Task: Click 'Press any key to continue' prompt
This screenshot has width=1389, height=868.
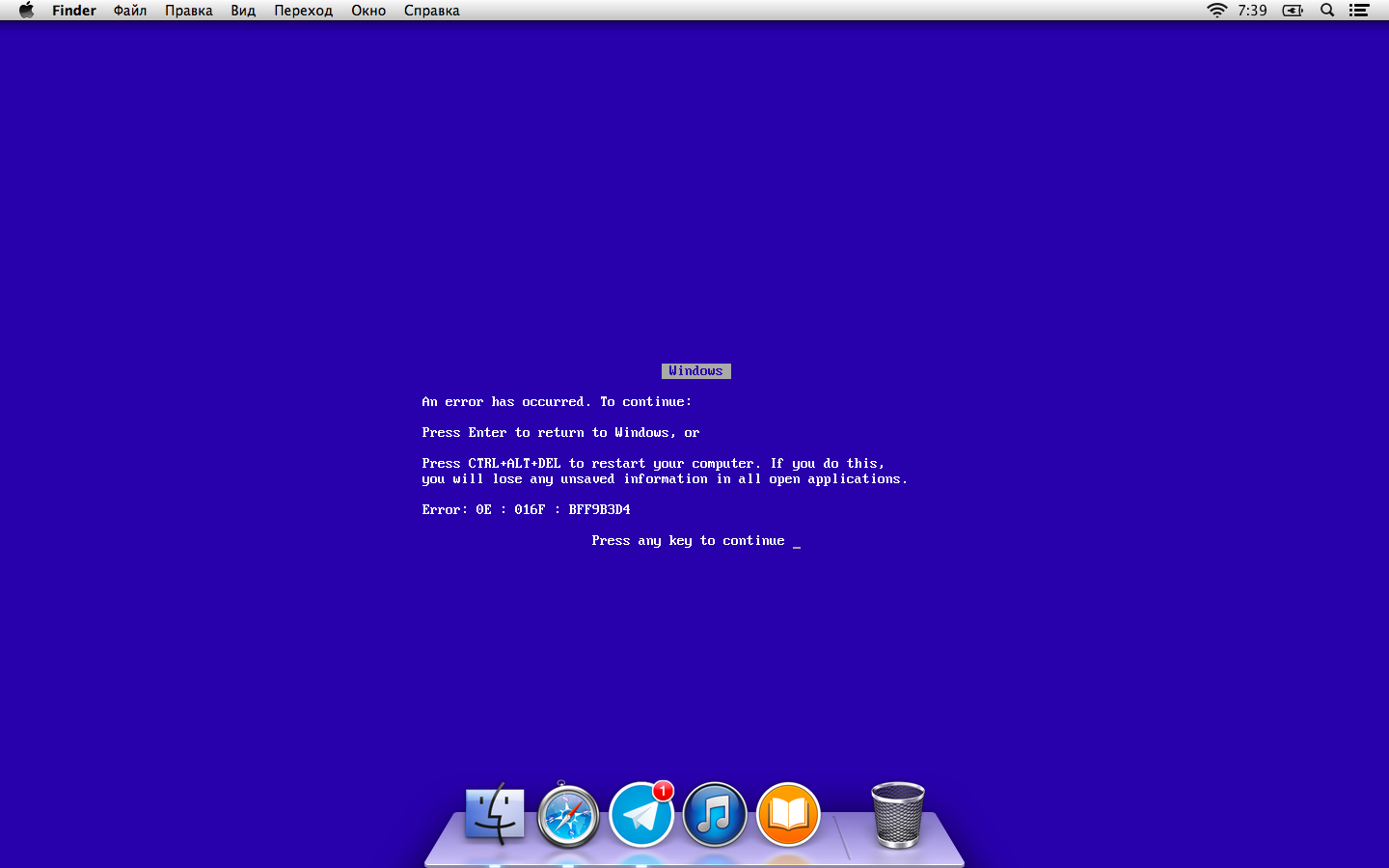Action: tap(689, 541)
